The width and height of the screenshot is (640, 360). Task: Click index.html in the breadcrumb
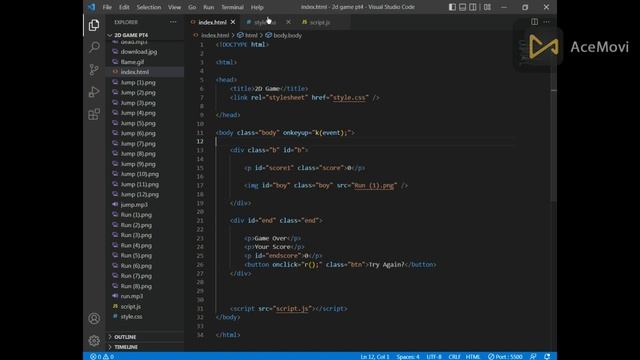[215, 36]
